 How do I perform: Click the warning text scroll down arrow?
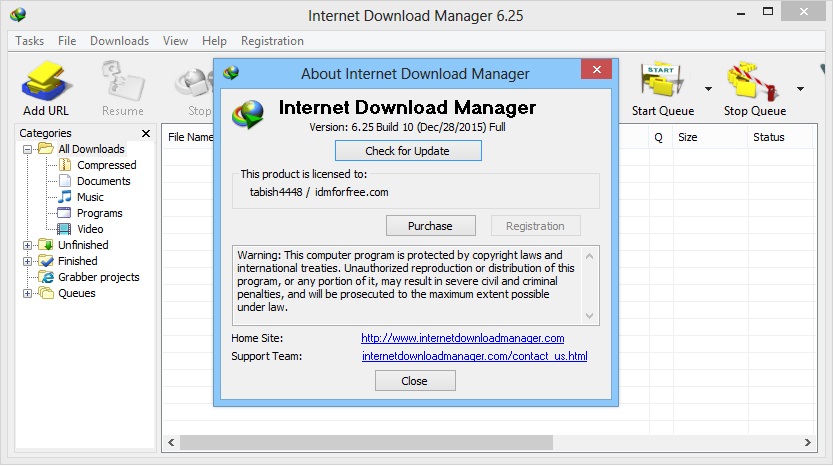[x=589, y=316]
